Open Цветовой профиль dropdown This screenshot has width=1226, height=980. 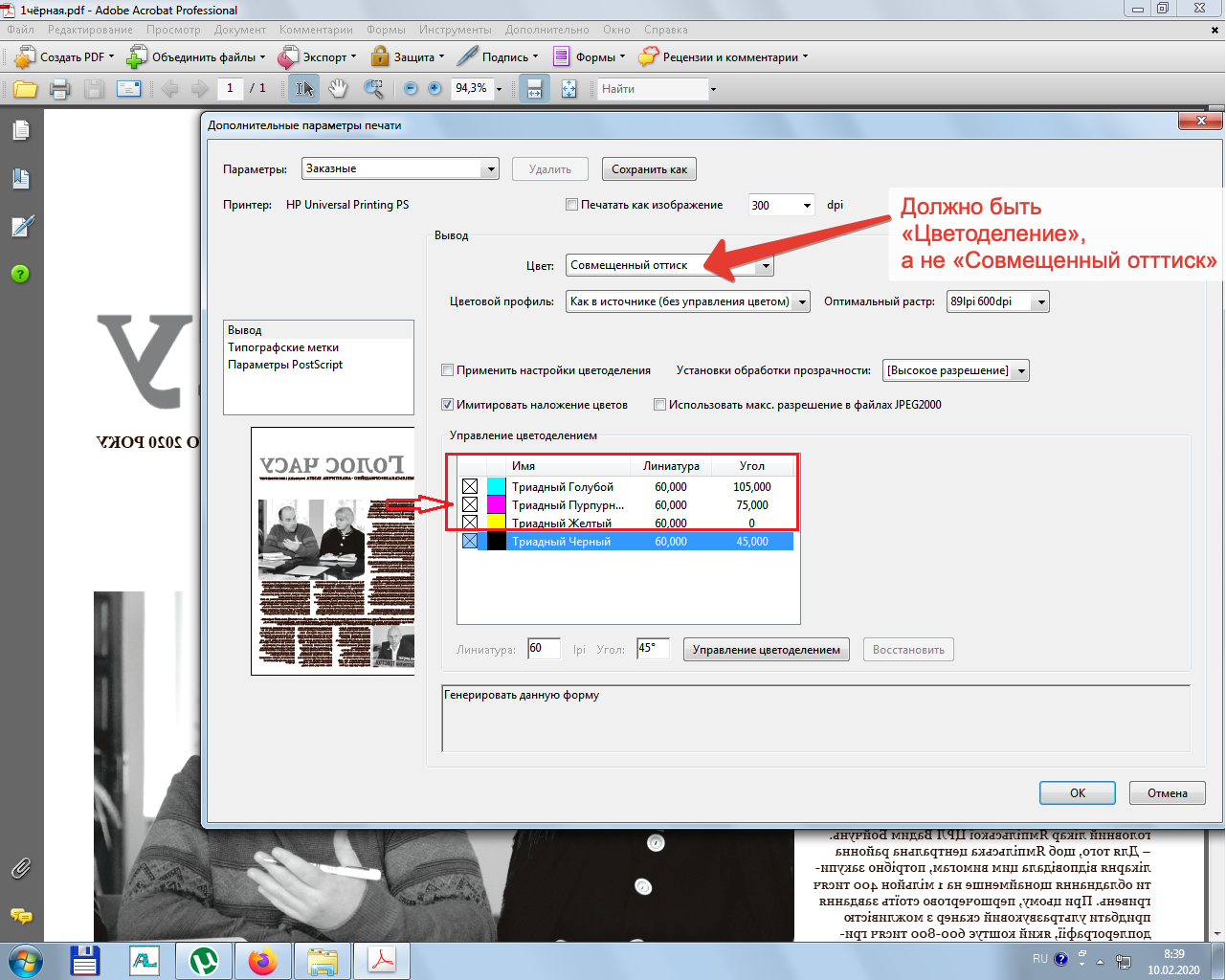688,301
